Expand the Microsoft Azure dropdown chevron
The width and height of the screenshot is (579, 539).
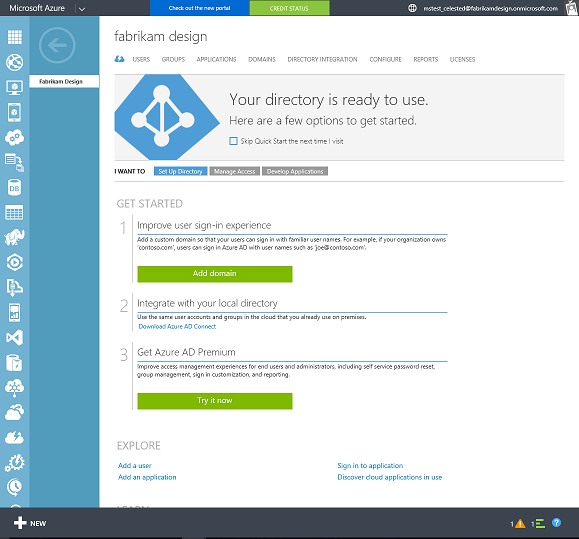click(82, 9)
